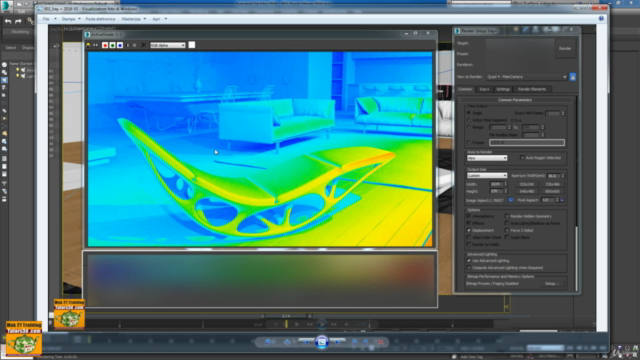Choose the 640x480 preset button
Image resolution: width=640 pixels, height=360 pixels.
point(527,191)
